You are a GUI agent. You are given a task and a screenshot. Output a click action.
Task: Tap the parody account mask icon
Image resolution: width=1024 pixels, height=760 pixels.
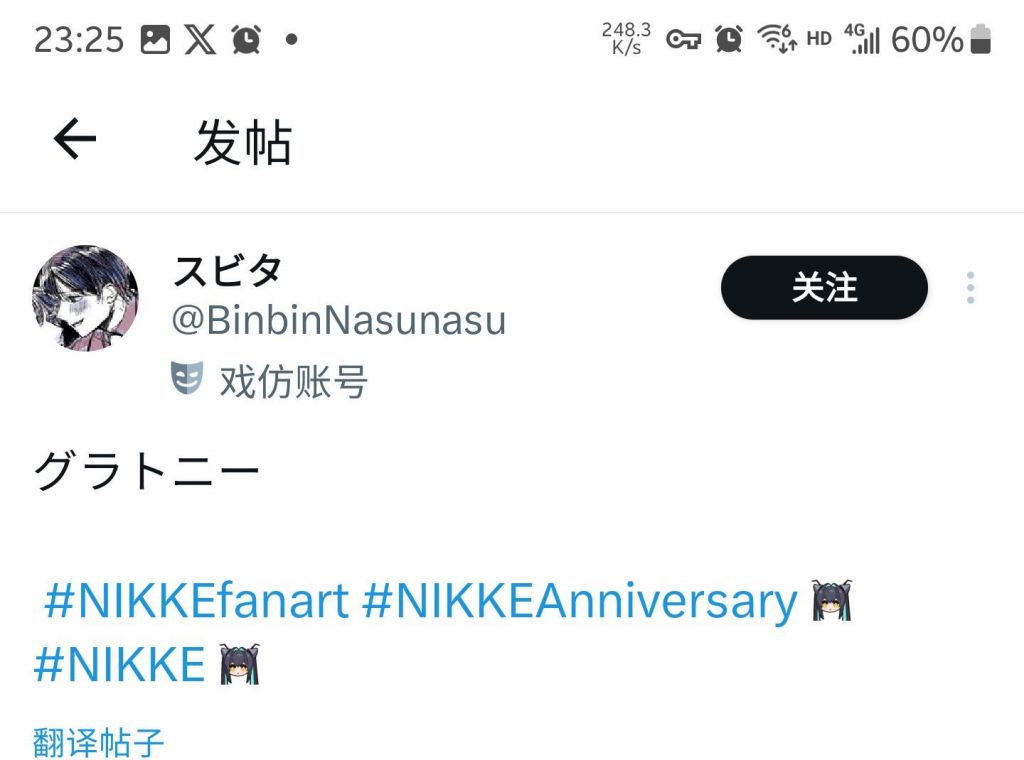click(x=187, y=379)
